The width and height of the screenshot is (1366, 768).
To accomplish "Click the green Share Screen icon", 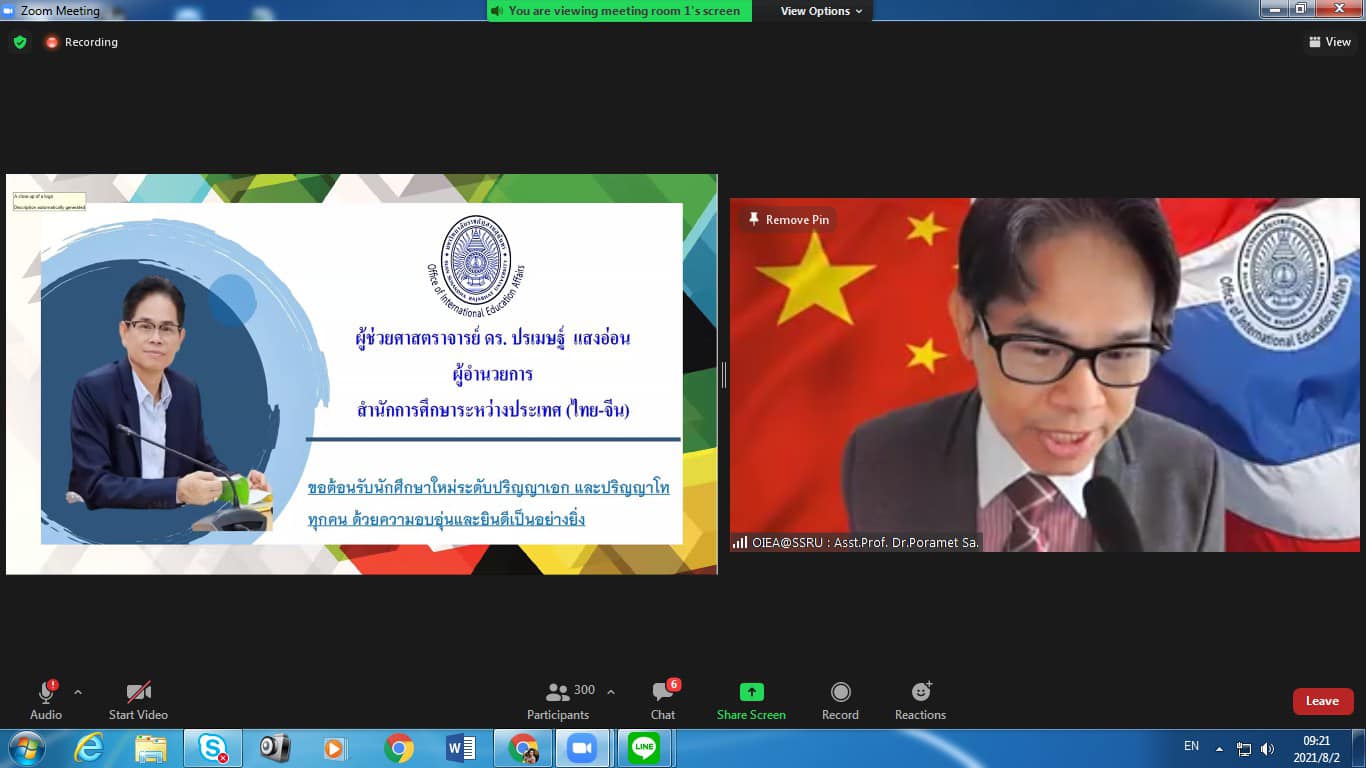I will pyautogui.click(x=751, y=692).
